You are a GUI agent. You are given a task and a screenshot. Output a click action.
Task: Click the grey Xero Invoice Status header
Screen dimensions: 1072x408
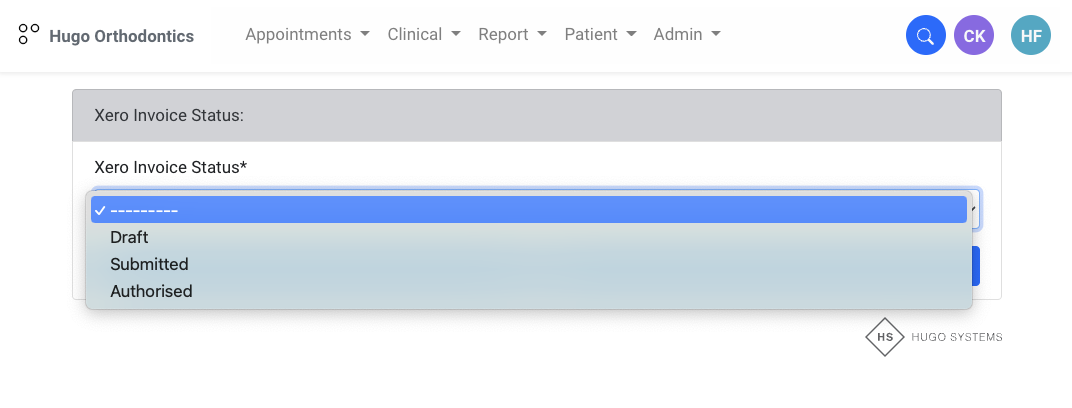pyautogui.click(x=536, y=115)
